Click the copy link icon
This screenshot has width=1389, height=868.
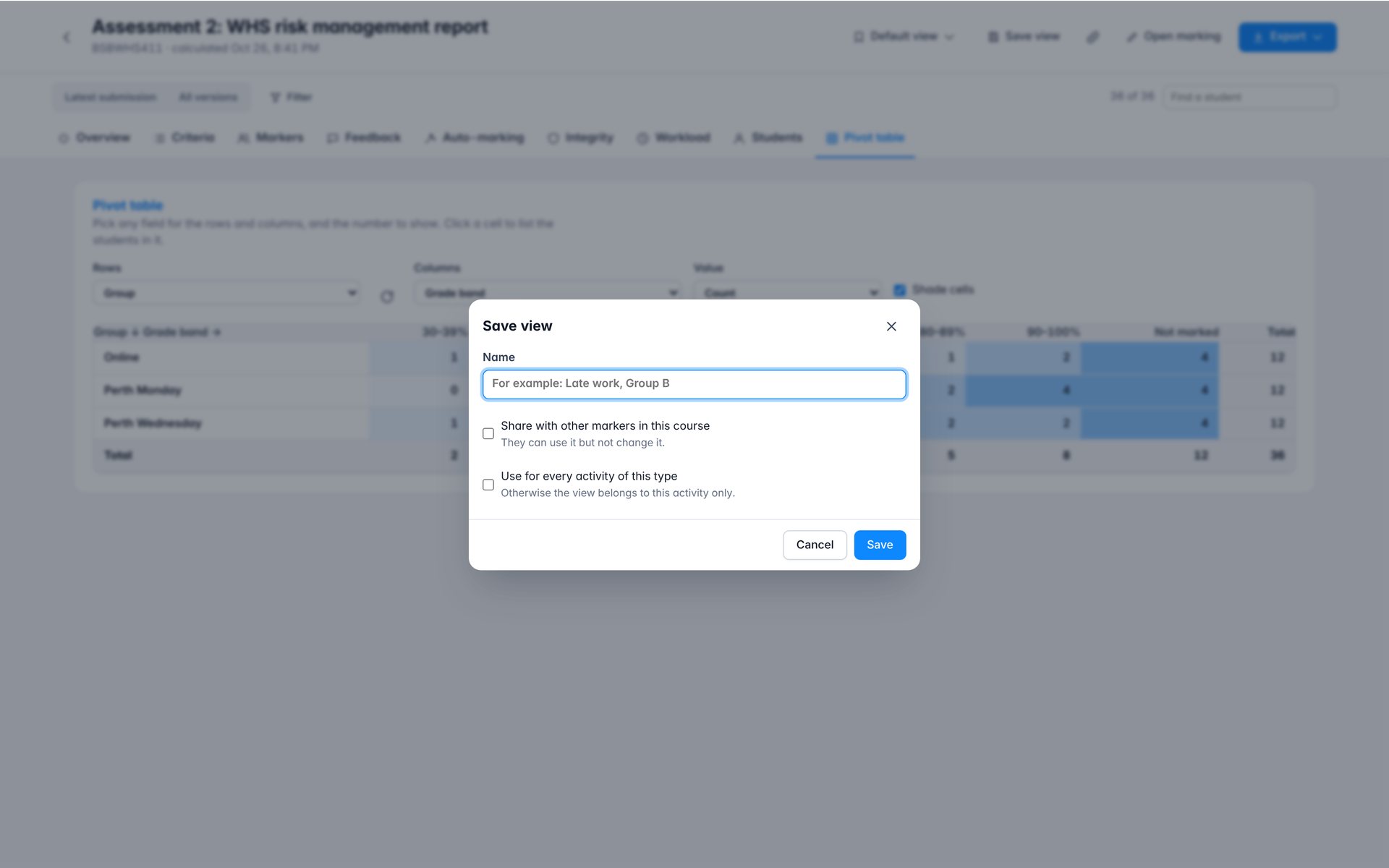[x=1092, y=37]
